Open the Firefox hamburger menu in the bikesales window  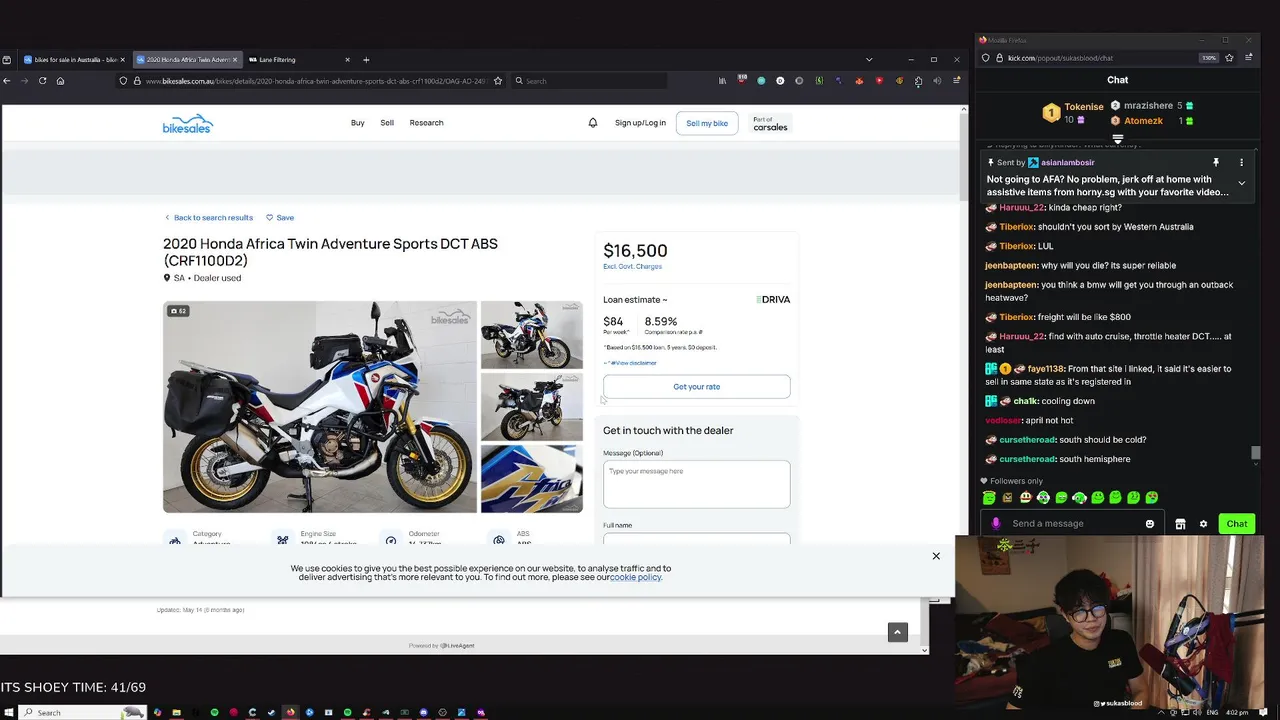956,81
